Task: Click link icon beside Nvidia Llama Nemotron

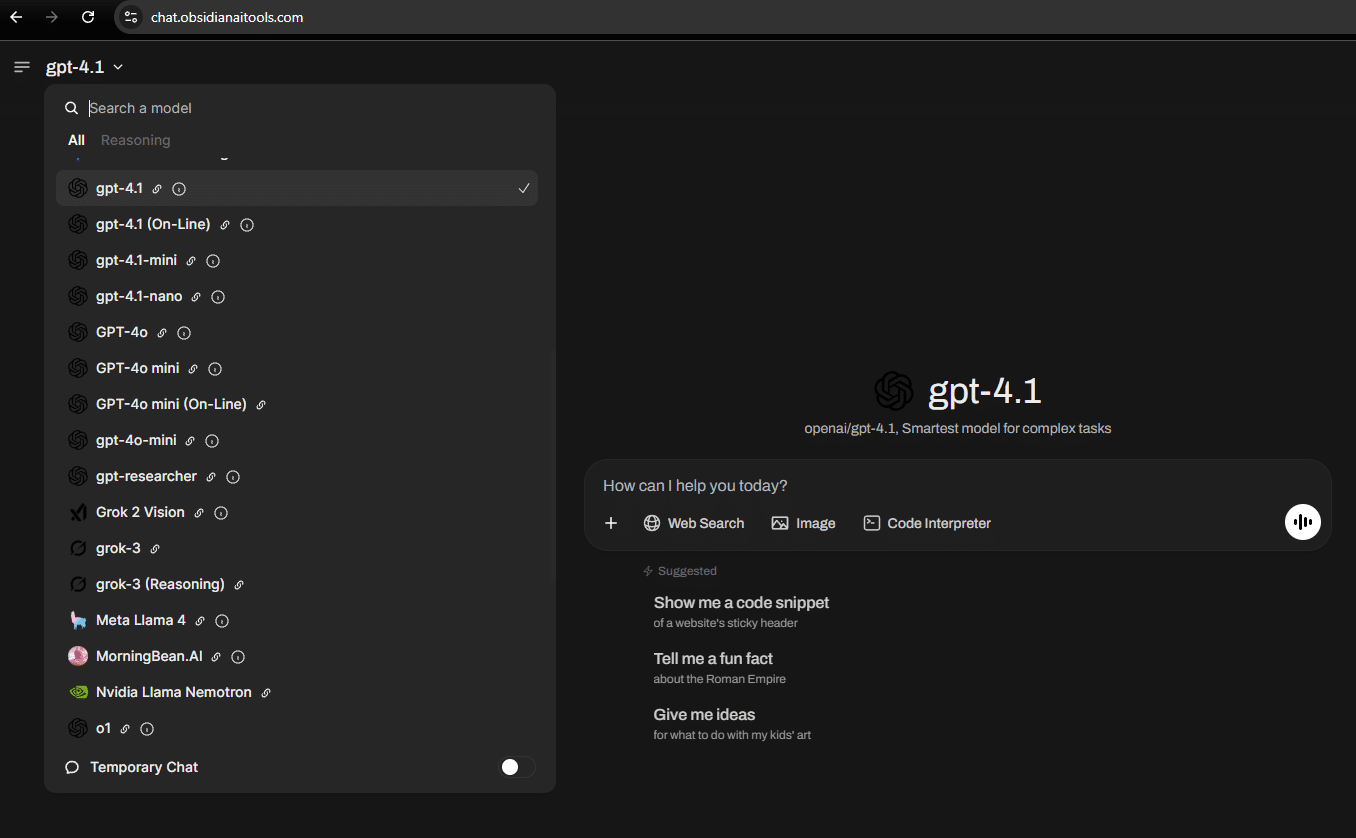Action: [266, 693]
